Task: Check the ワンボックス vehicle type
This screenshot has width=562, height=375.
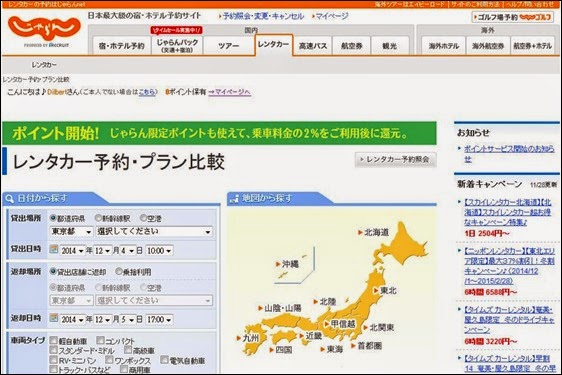Action: pos(109,359)
